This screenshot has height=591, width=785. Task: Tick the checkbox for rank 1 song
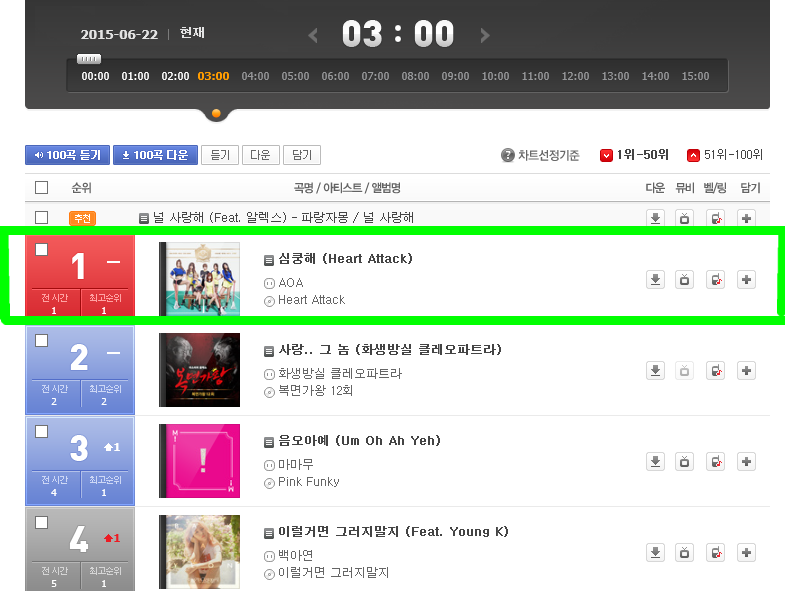tap(42, 249)
